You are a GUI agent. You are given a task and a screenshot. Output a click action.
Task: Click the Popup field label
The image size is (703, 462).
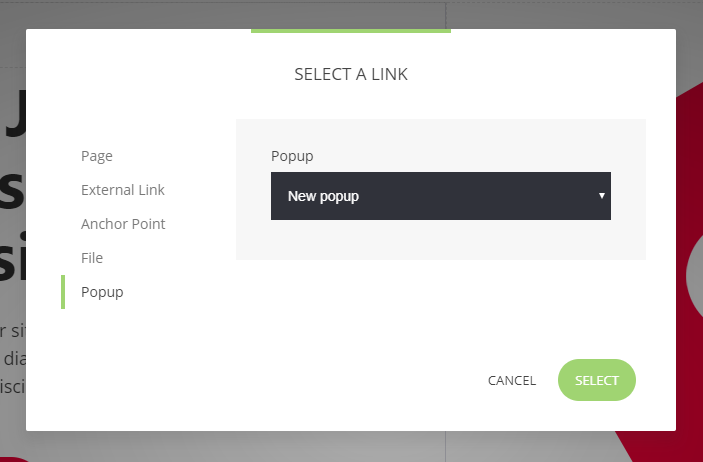coord(292,156)
